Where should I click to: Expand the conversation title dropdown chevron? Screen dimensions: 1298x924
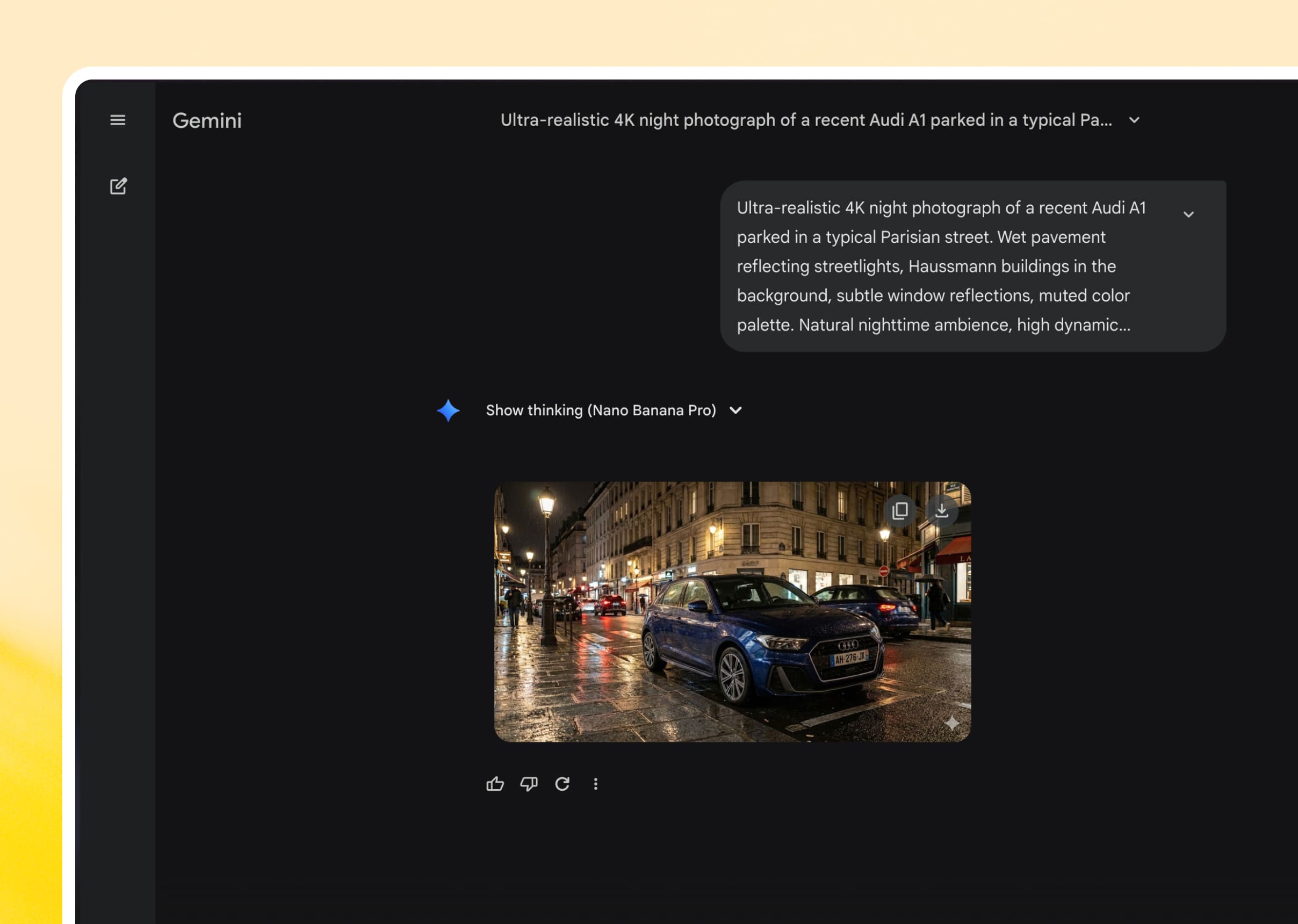click(1134, 120)
